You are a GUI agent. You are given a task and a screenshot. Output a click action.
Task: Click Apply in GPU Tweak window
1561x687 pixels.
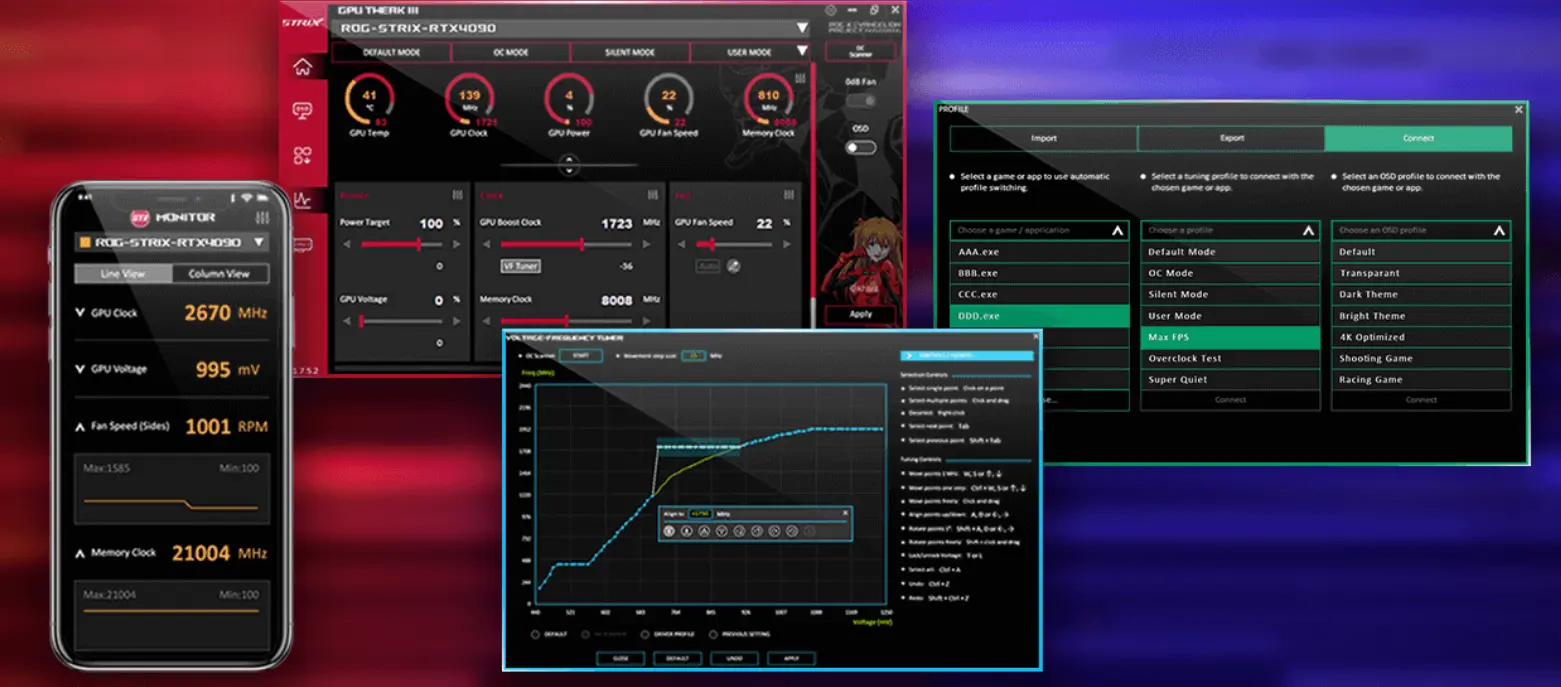click(860, 314)
